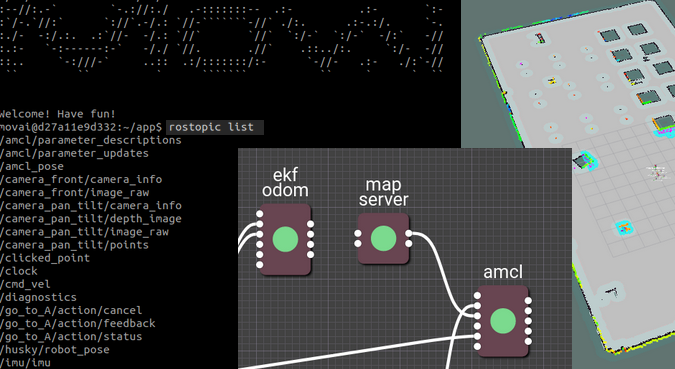Click the /amcl_pose topic line

[x=32, y=167]
